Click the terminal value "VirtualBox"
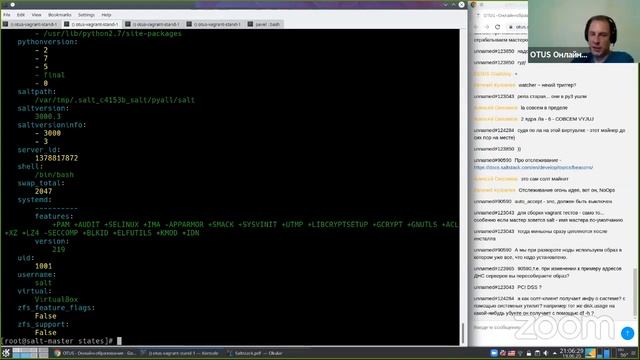The width and height of the screenshot is (640, 360). pyautogui.click(x=56, y=299)
